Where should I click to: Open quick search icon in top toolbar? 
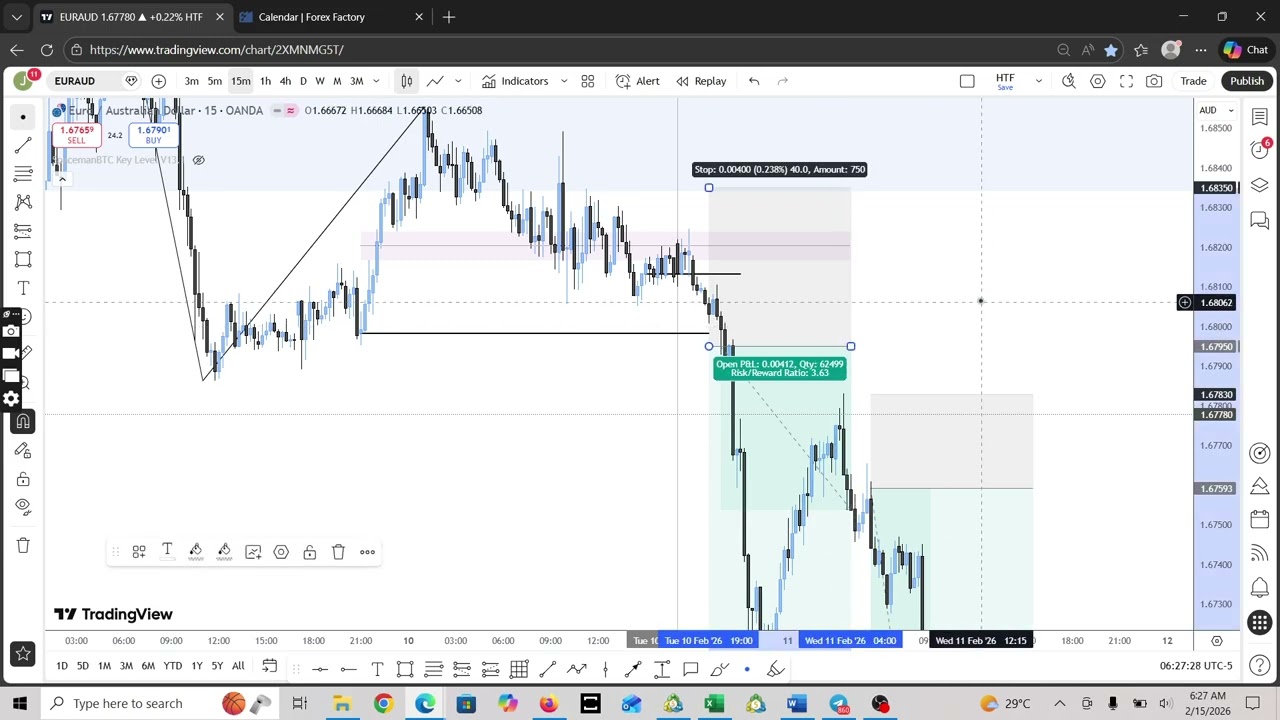tap(1069, 81)
